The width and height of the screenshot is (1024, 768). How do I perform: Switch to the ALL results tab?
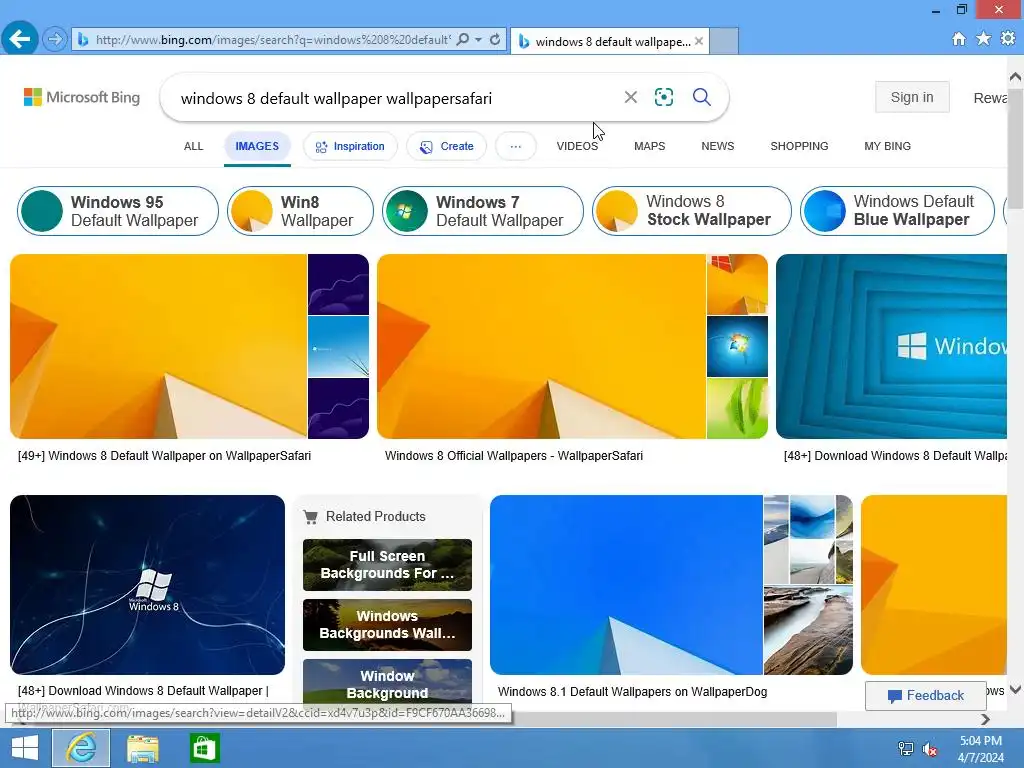[x=193, y=146]
